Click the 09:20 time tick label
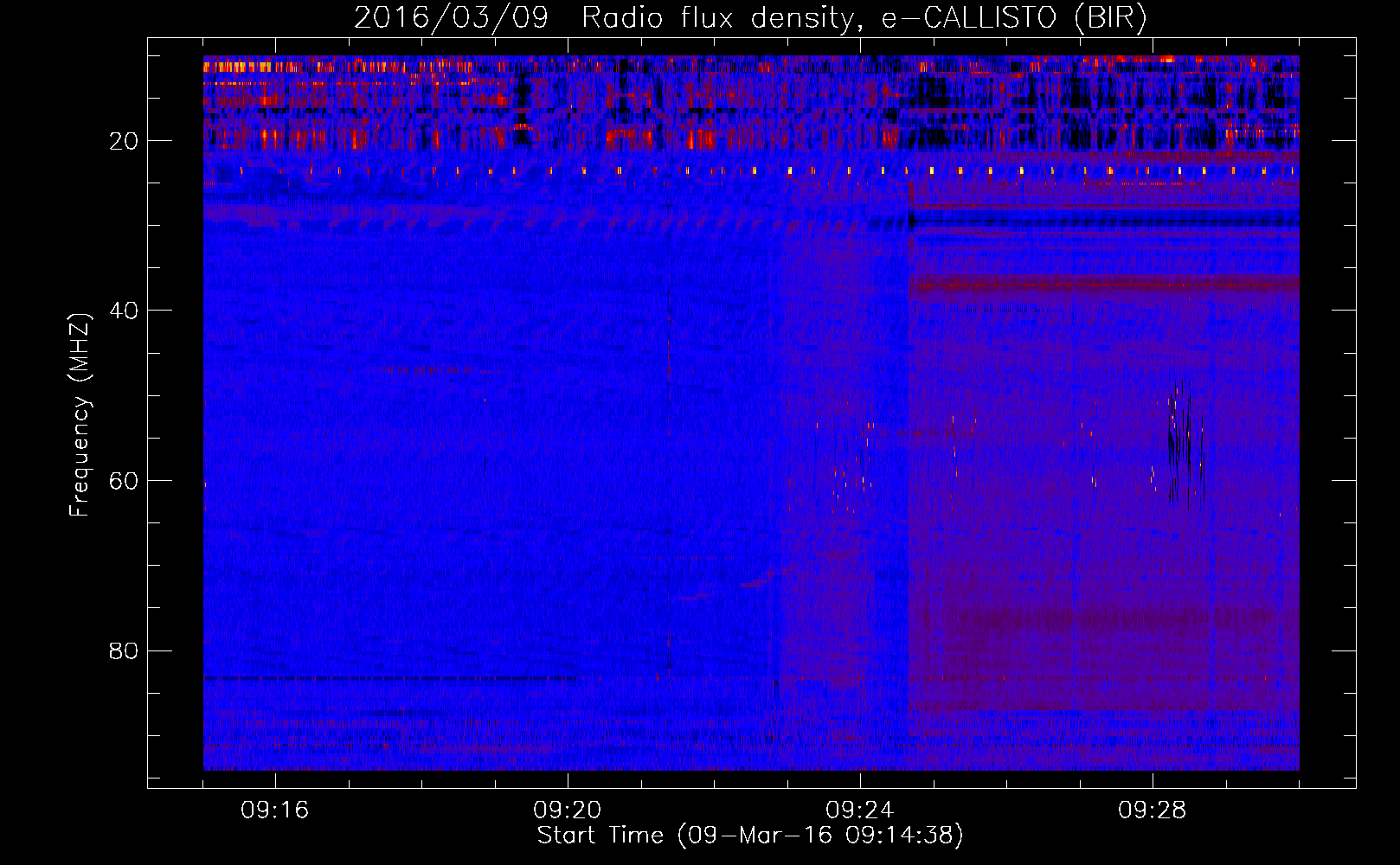Screen dimensions: 1400x865 pos(568,811)
